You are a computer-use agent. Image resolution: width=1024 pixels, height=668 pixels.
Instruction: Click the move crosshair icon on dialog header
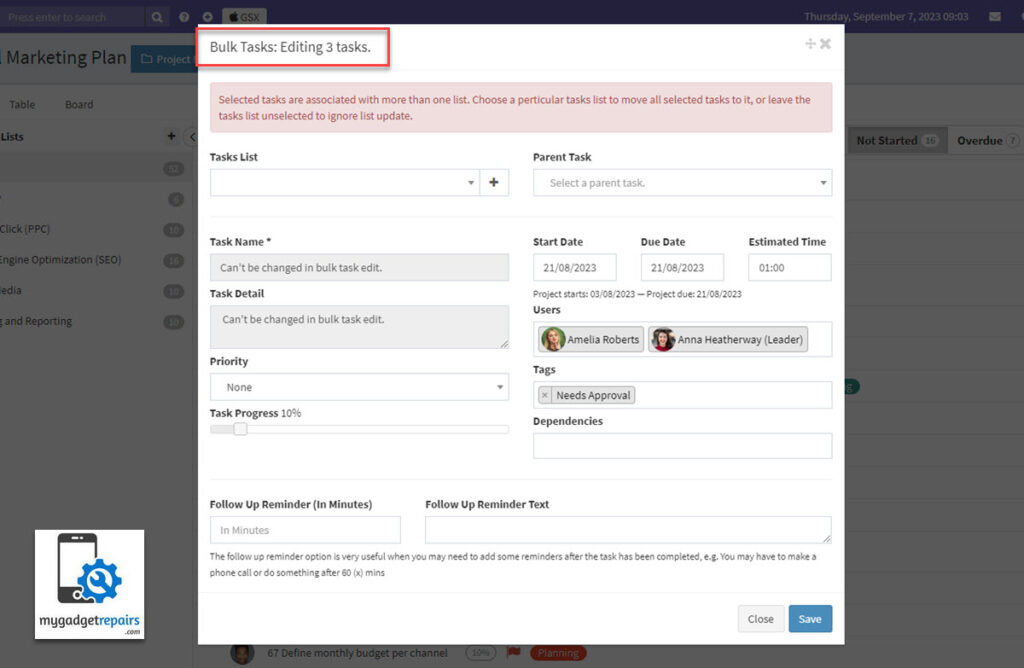(810, 43)
